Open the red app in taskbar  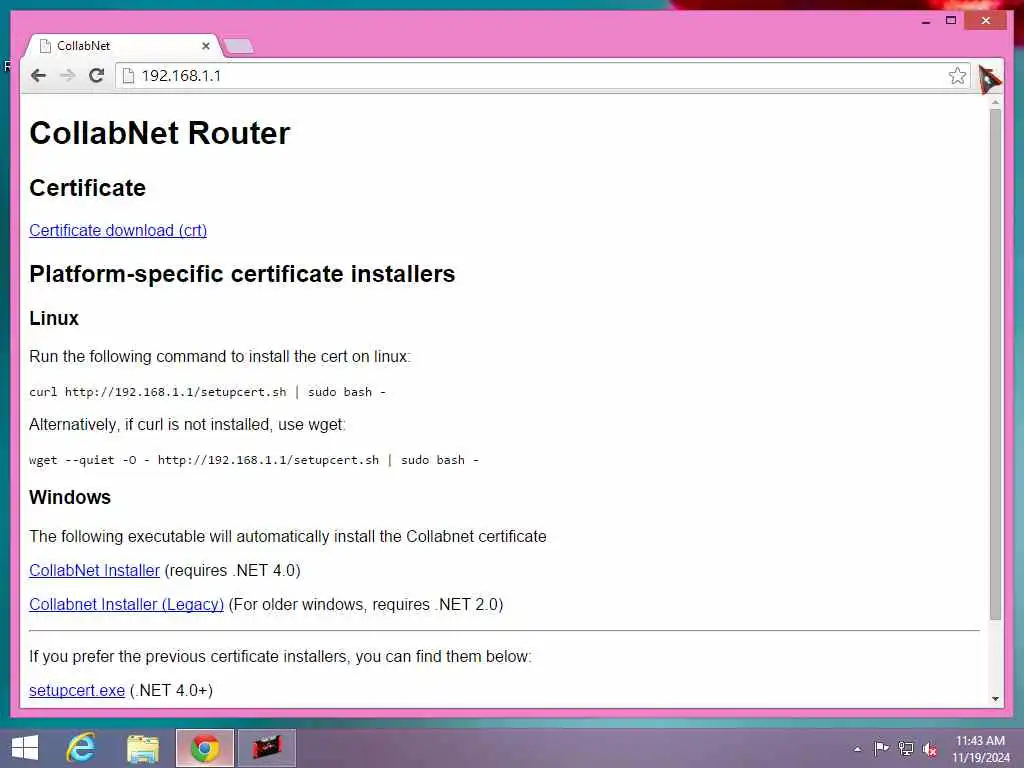coord(266,748)
